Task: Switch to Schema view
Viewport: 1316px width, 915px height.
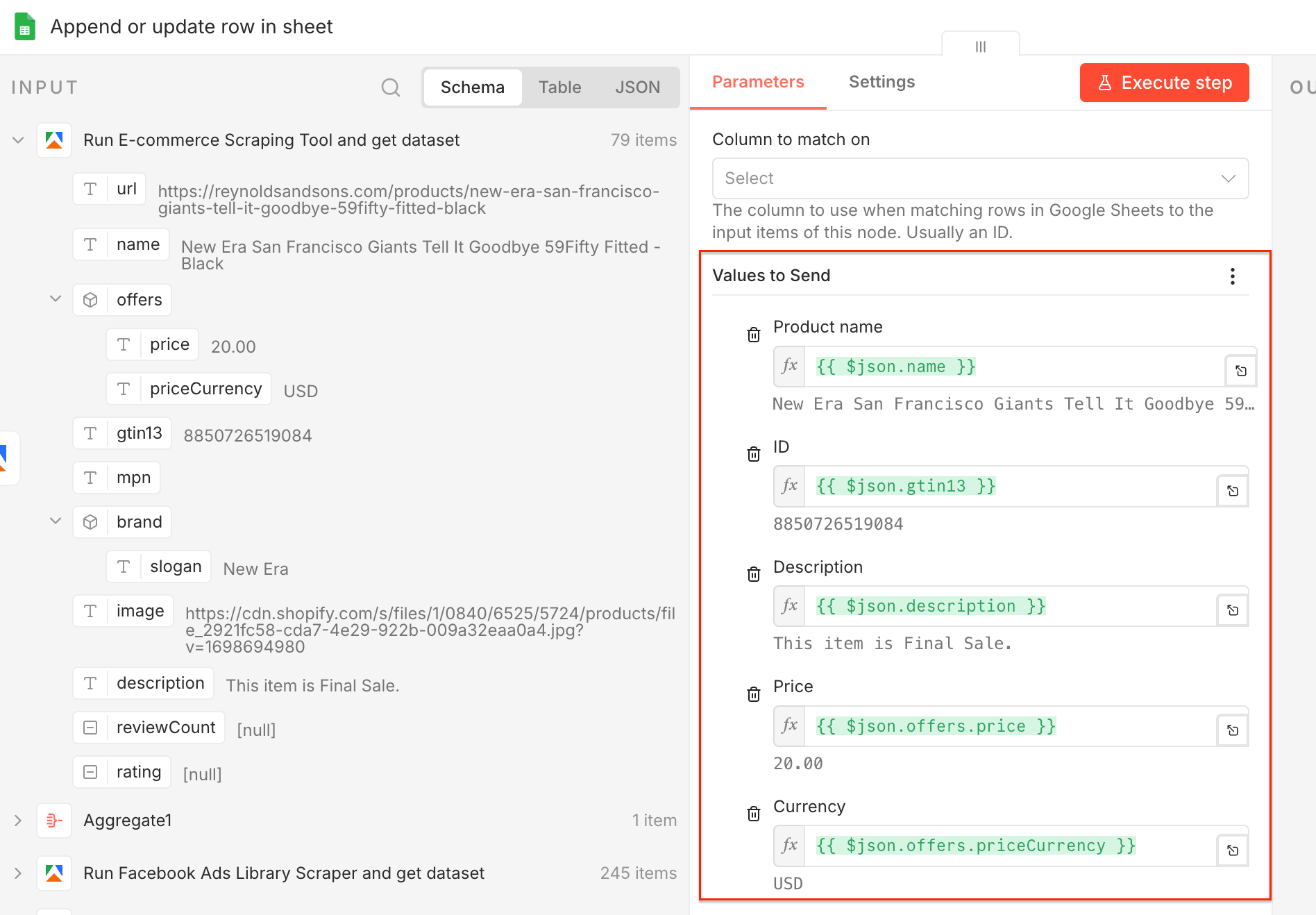Action: click(473, 87)
